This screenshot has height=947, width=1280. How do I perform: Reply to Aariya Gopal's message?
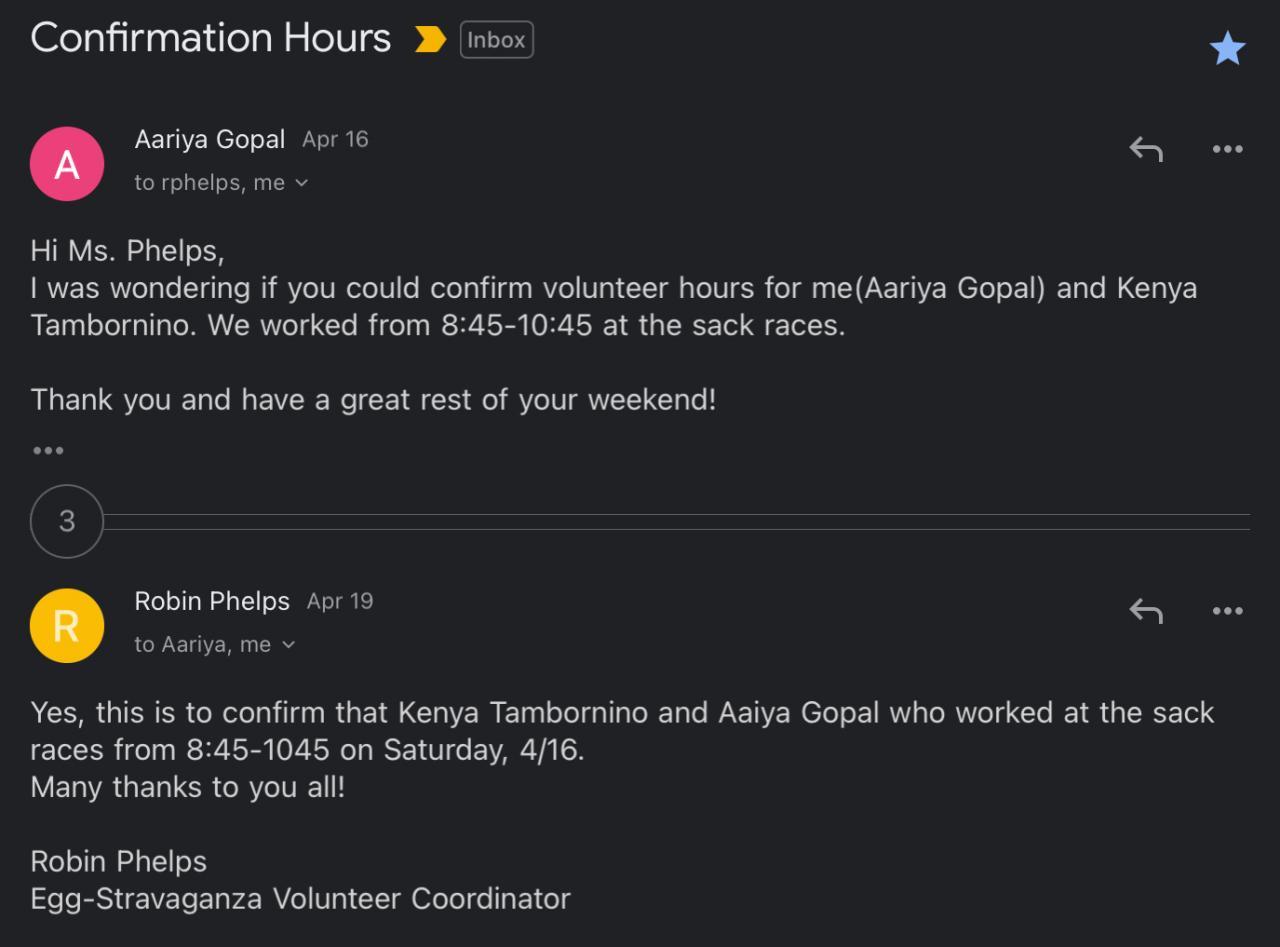[x=1146, y=150]
